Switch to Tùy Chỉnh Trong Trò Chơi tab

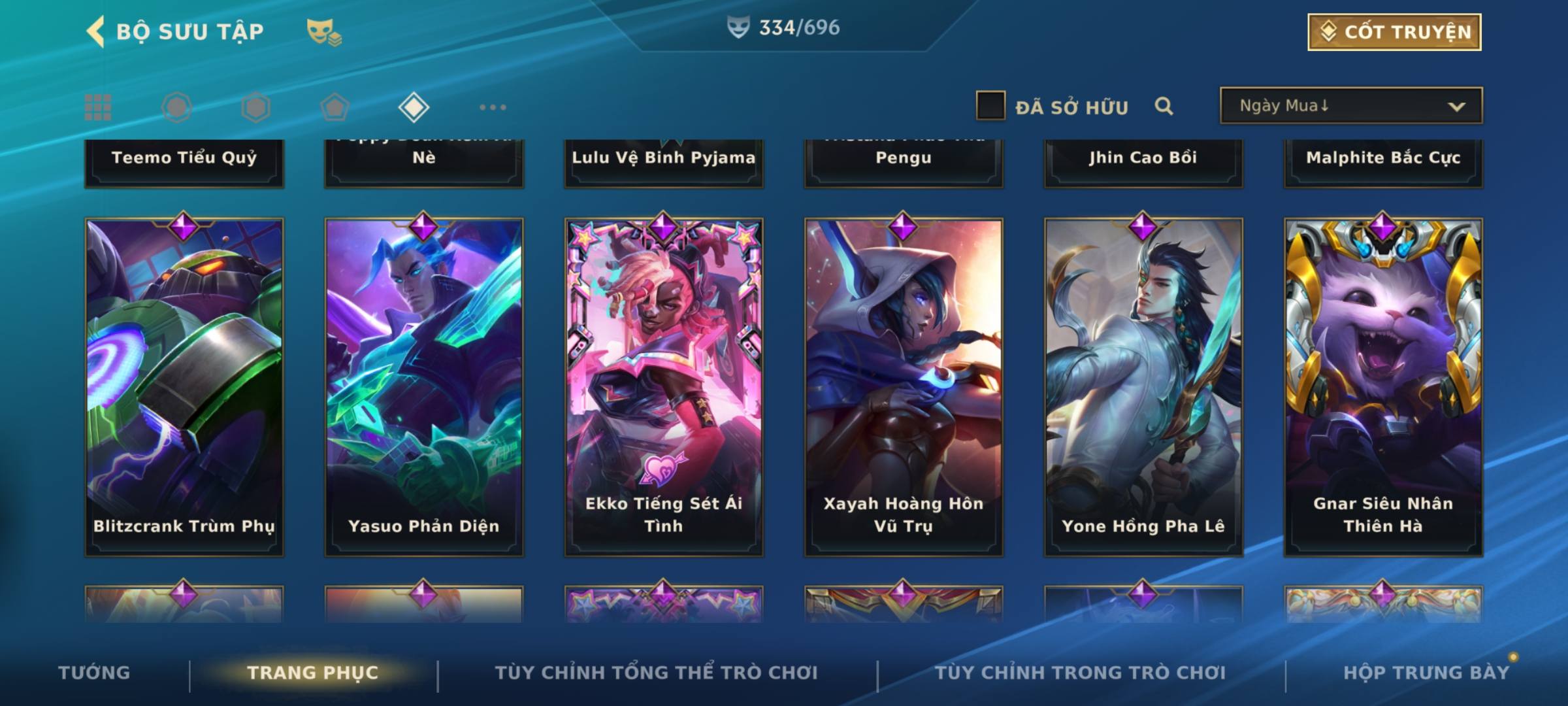[x=1080, y=673]
